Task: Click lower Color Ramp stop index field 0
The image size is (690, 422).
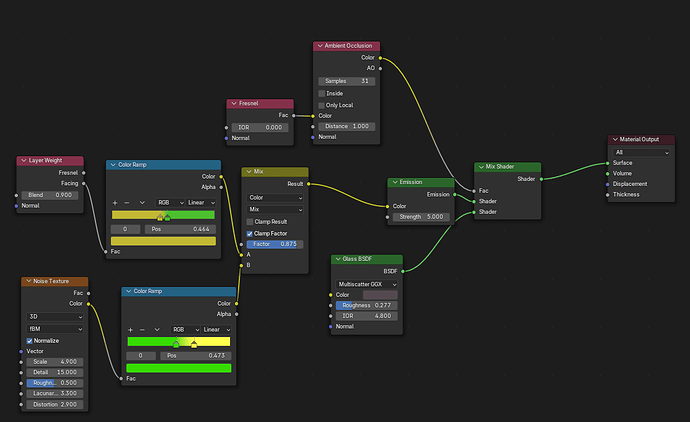Action: click(141, 356)
